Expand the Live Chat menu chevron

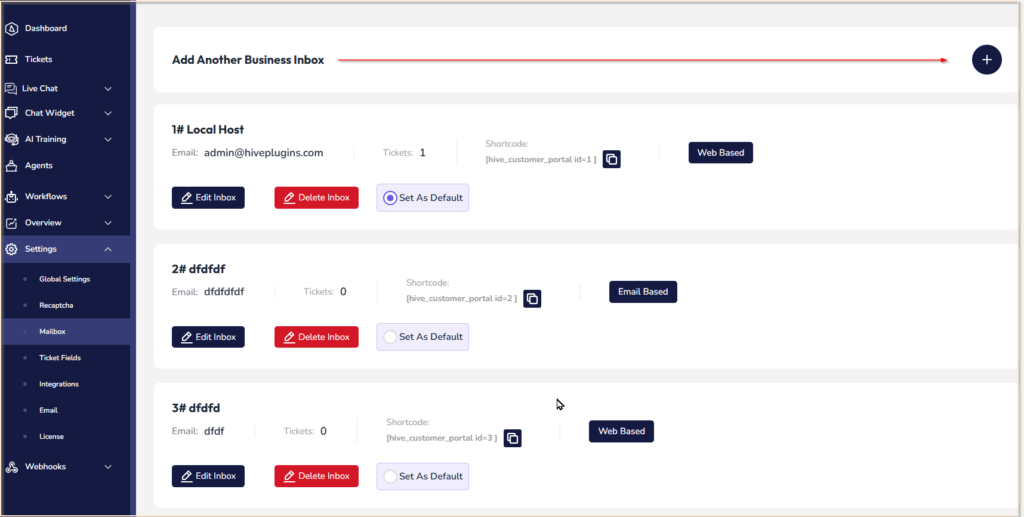coord(108,89)
